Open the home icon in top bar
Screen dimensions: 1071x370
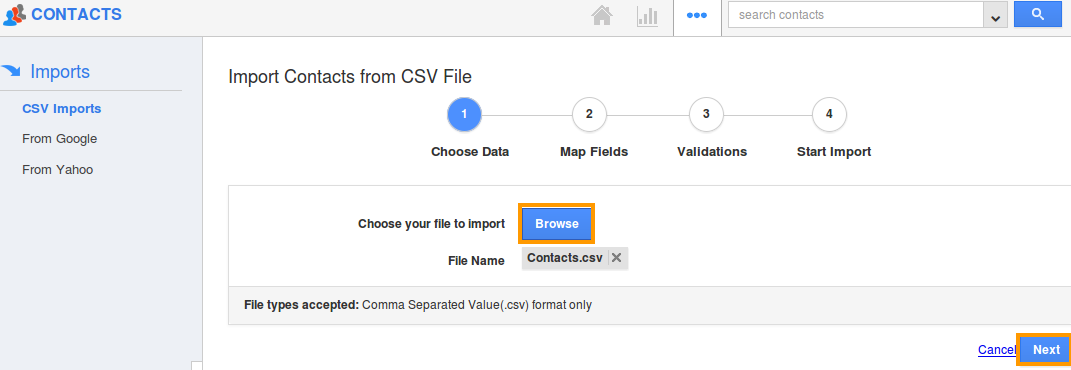[602, 16]
